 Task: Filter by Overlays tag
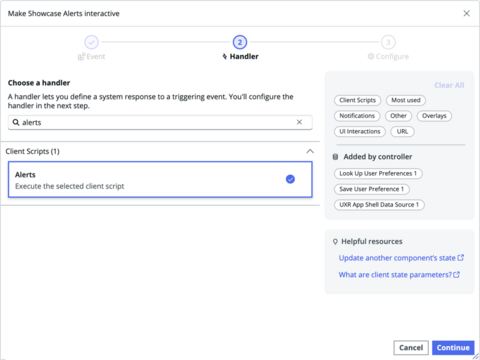434,116
